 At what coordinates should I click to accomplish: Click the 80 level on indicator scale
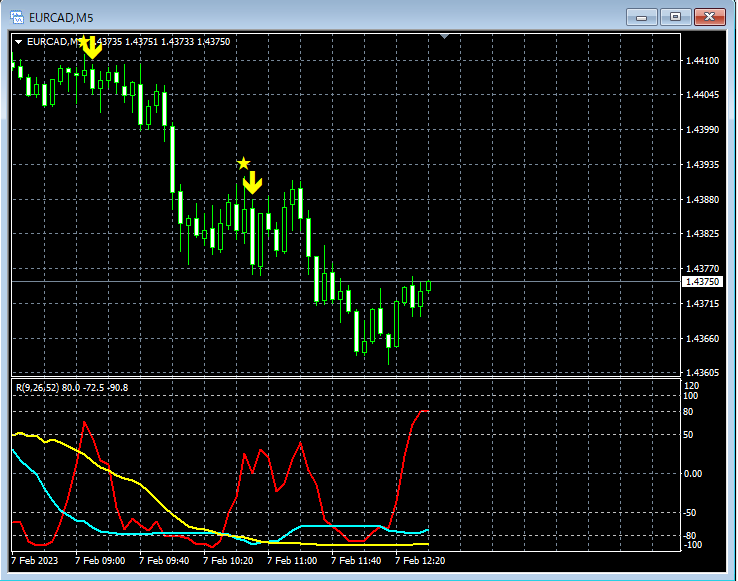[x=688, y=412]
